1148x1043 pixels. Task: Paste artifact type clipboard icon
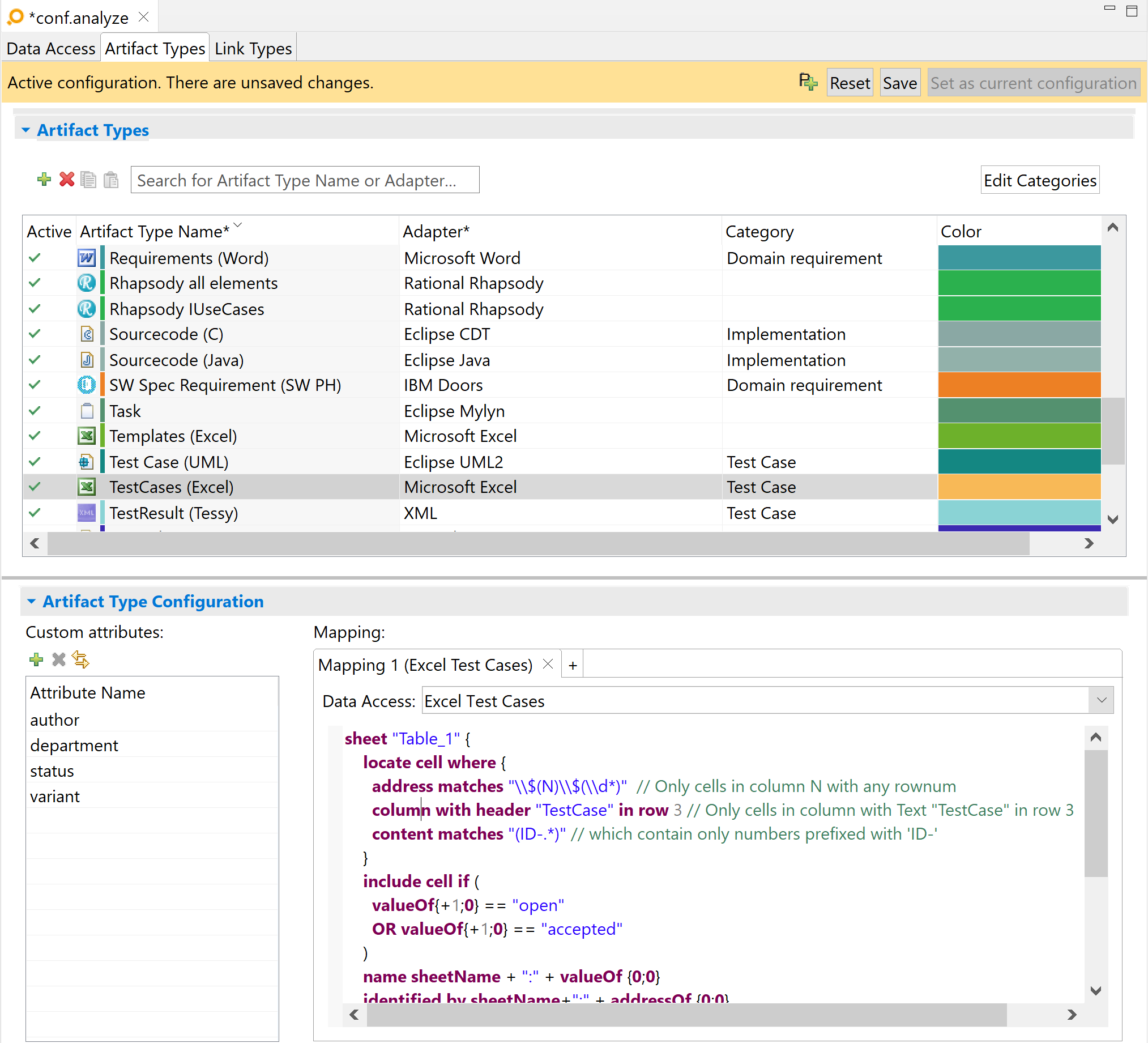111,180
